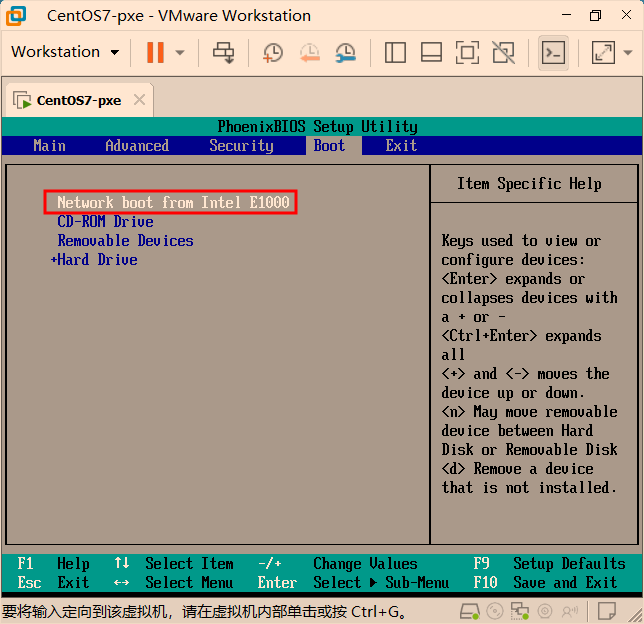This screenshot has height=624, width=644.
Task: Click F10 Save and Exit in footer
Action: point(545,583)
